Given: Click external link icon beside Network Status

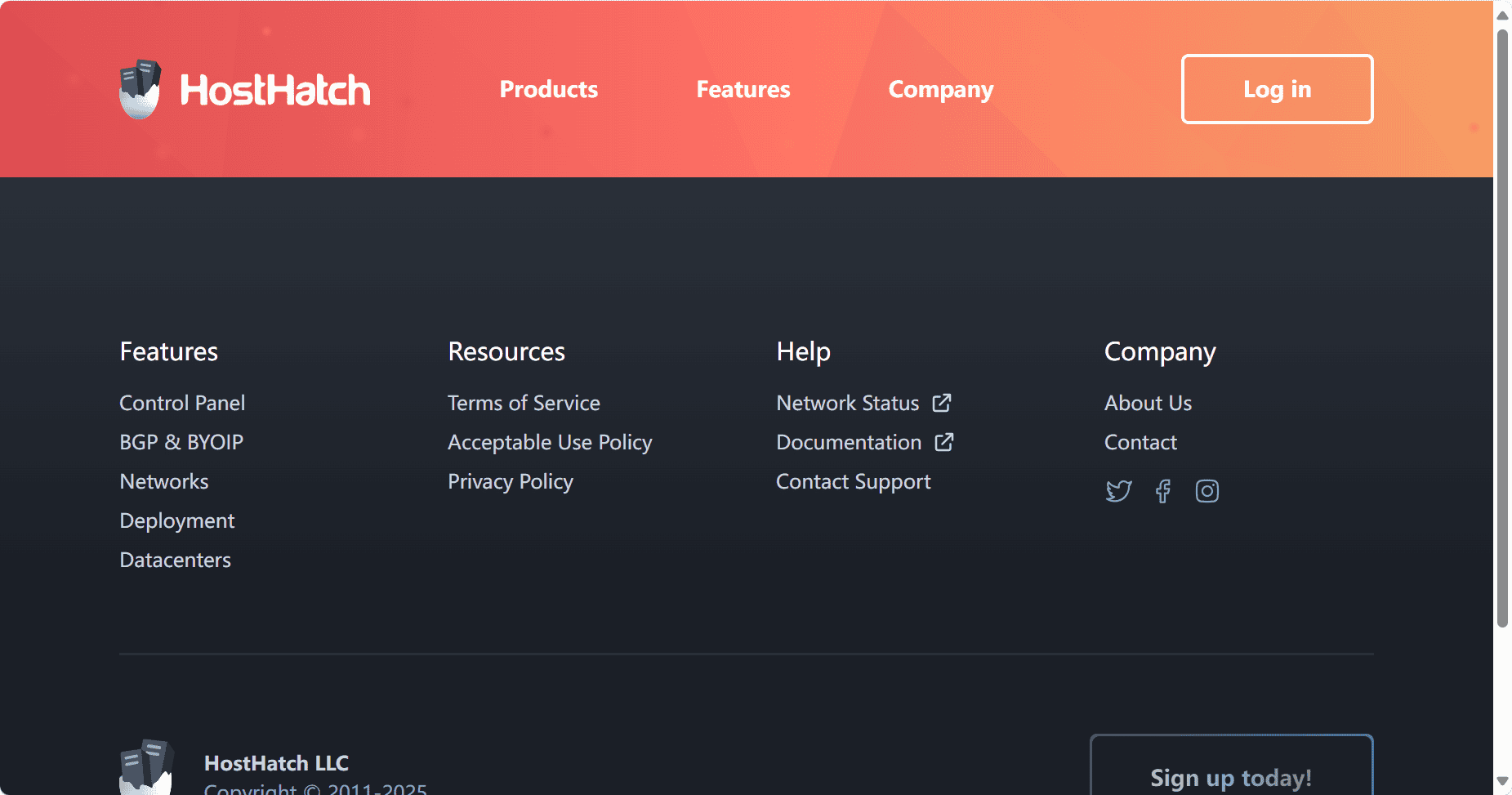Looking at the screenshot, I should pos(942,403).
